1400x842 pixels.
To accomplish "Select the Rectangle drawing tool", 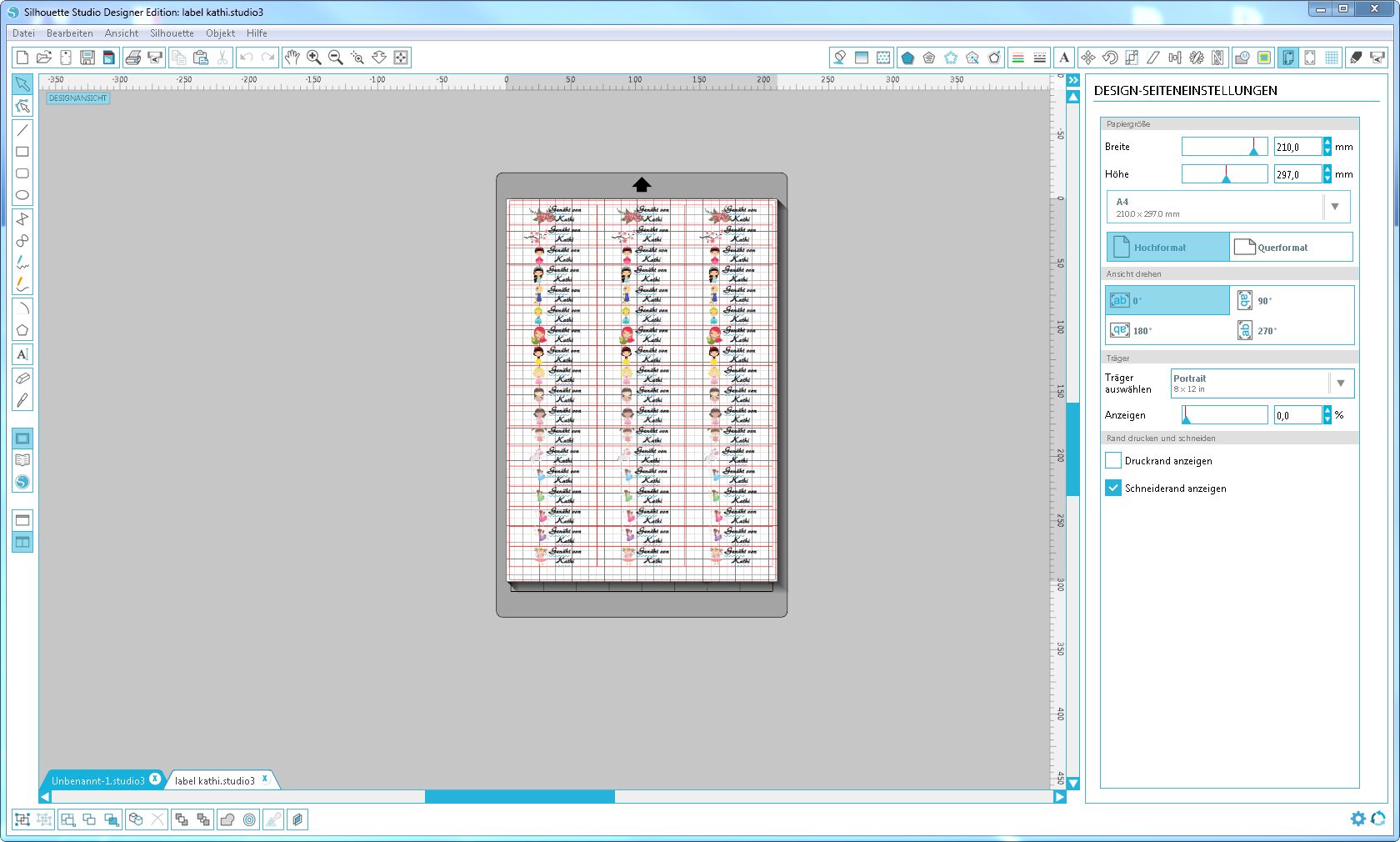I will [22, 152].
